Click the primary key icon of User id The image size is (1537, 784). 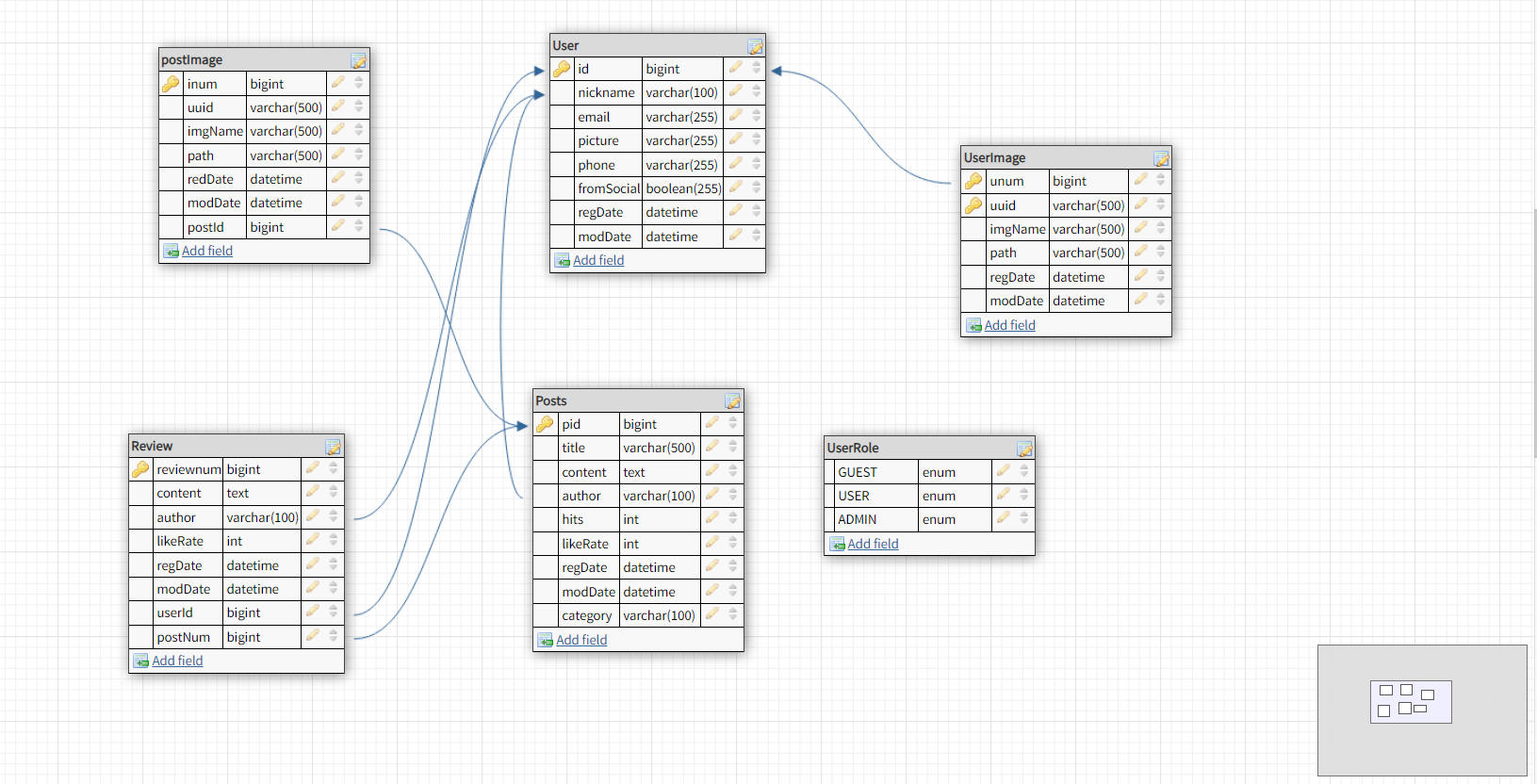click(562, 69)
